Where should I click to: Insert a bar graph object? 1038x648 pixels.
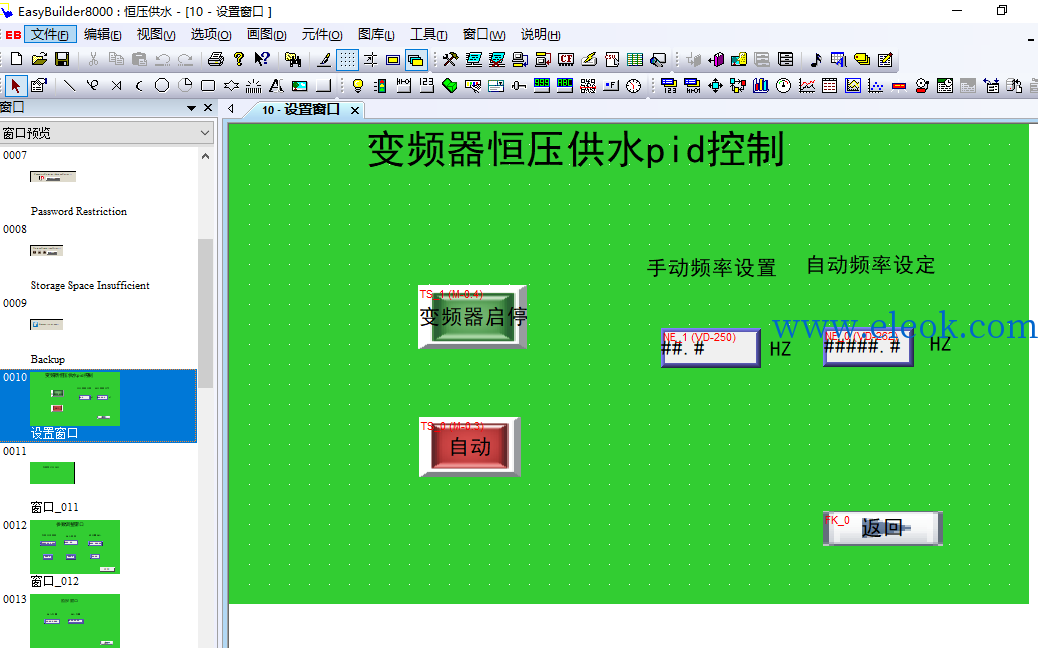tap(761, 85)
